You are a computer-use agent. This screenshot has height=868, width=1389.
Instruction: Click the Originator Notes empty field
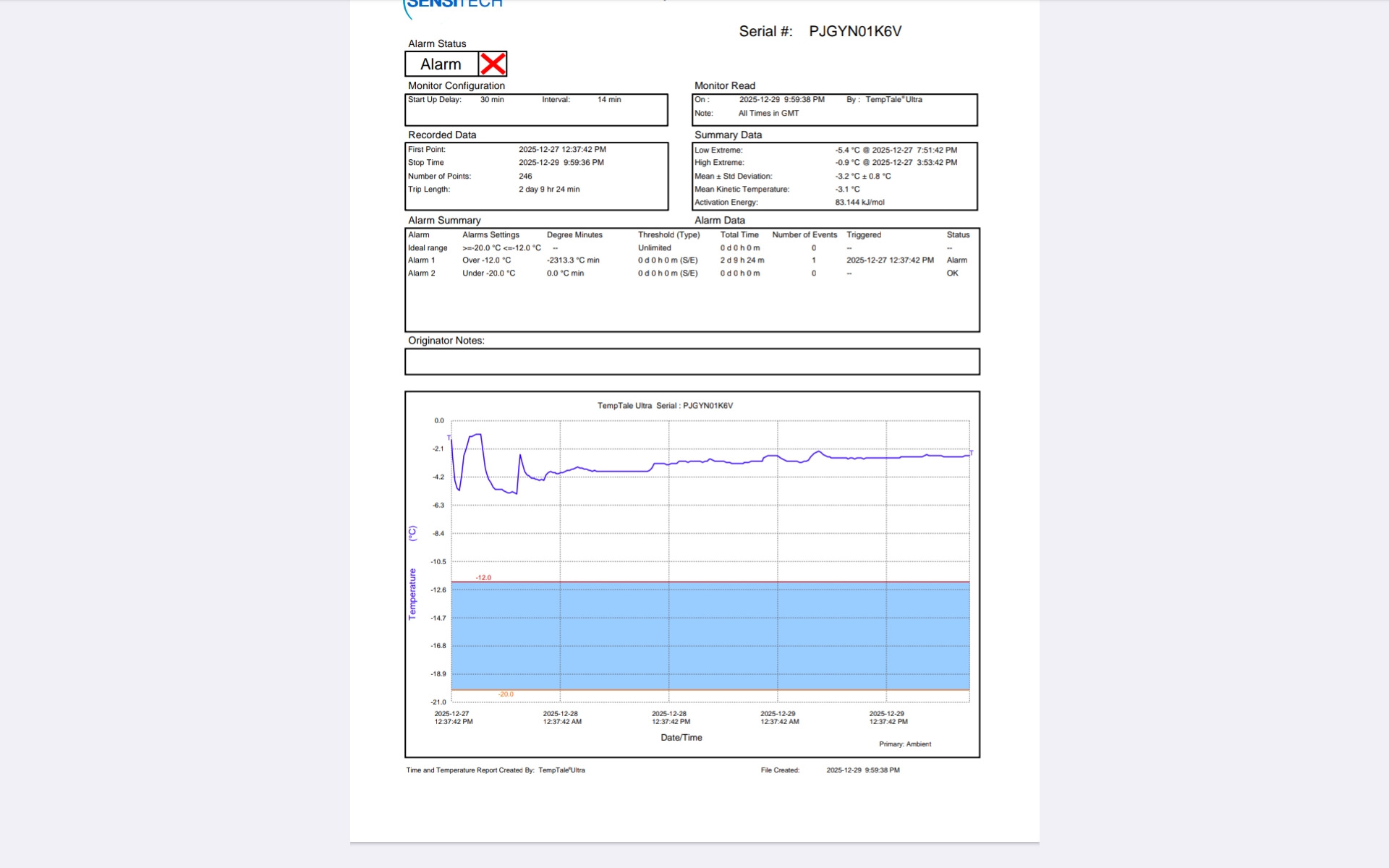[x=692, y=362]
